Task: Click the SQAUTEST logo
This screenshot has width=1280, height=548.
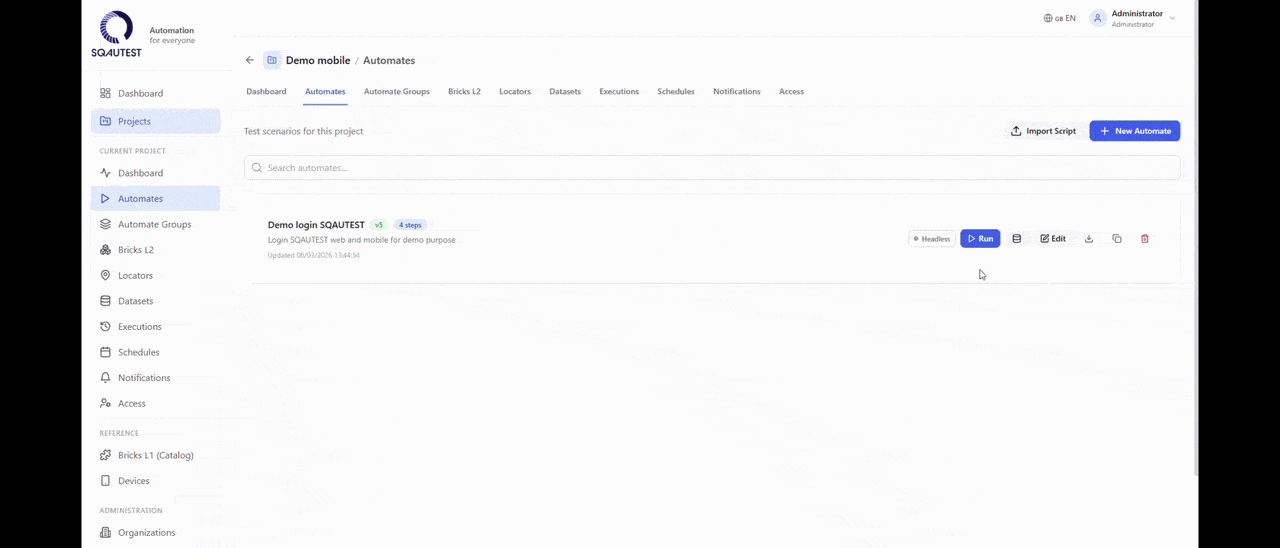Action: point(117,34)
